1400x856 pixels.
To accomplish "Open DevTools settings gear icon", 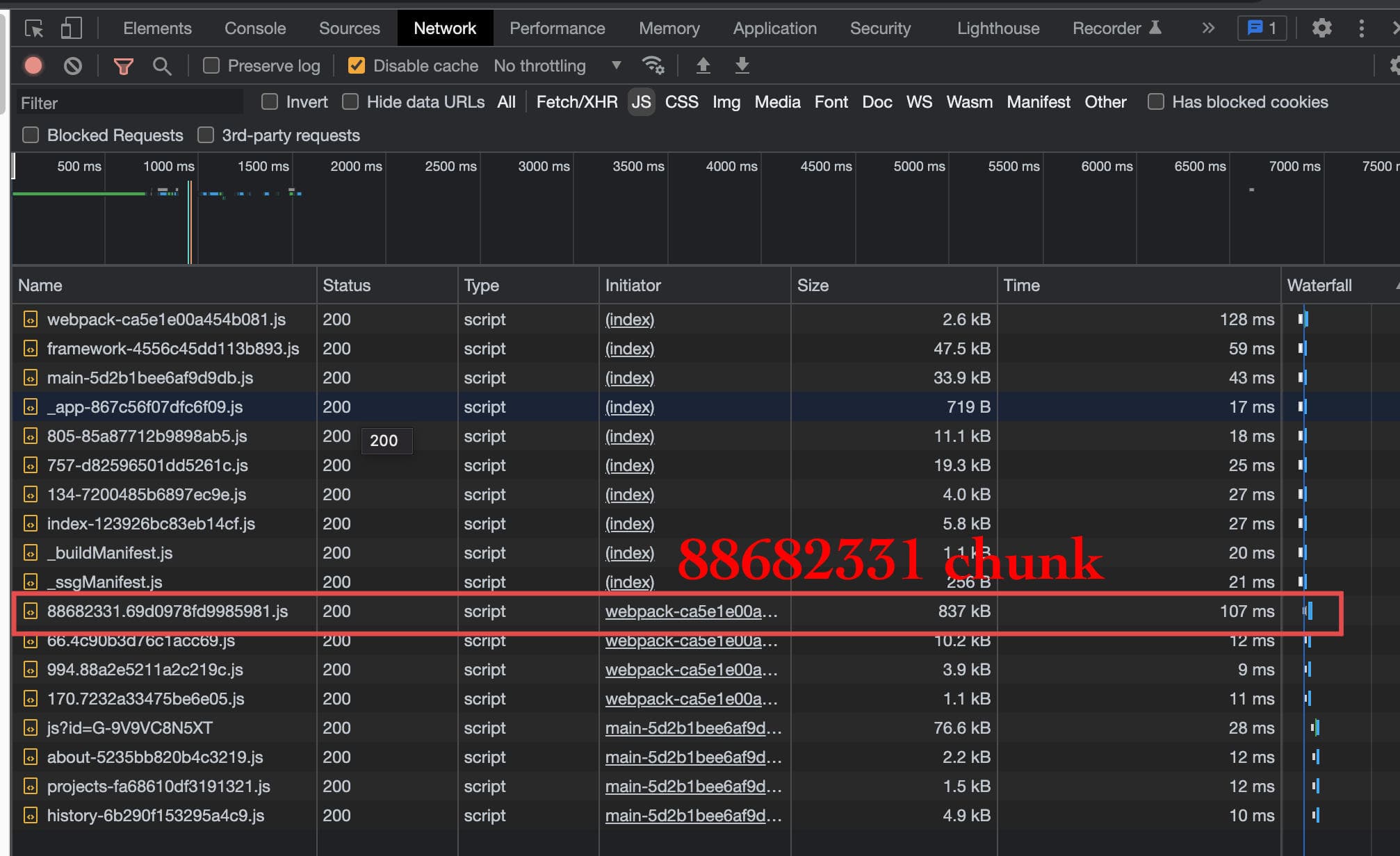I will (x=1321, y=28).
